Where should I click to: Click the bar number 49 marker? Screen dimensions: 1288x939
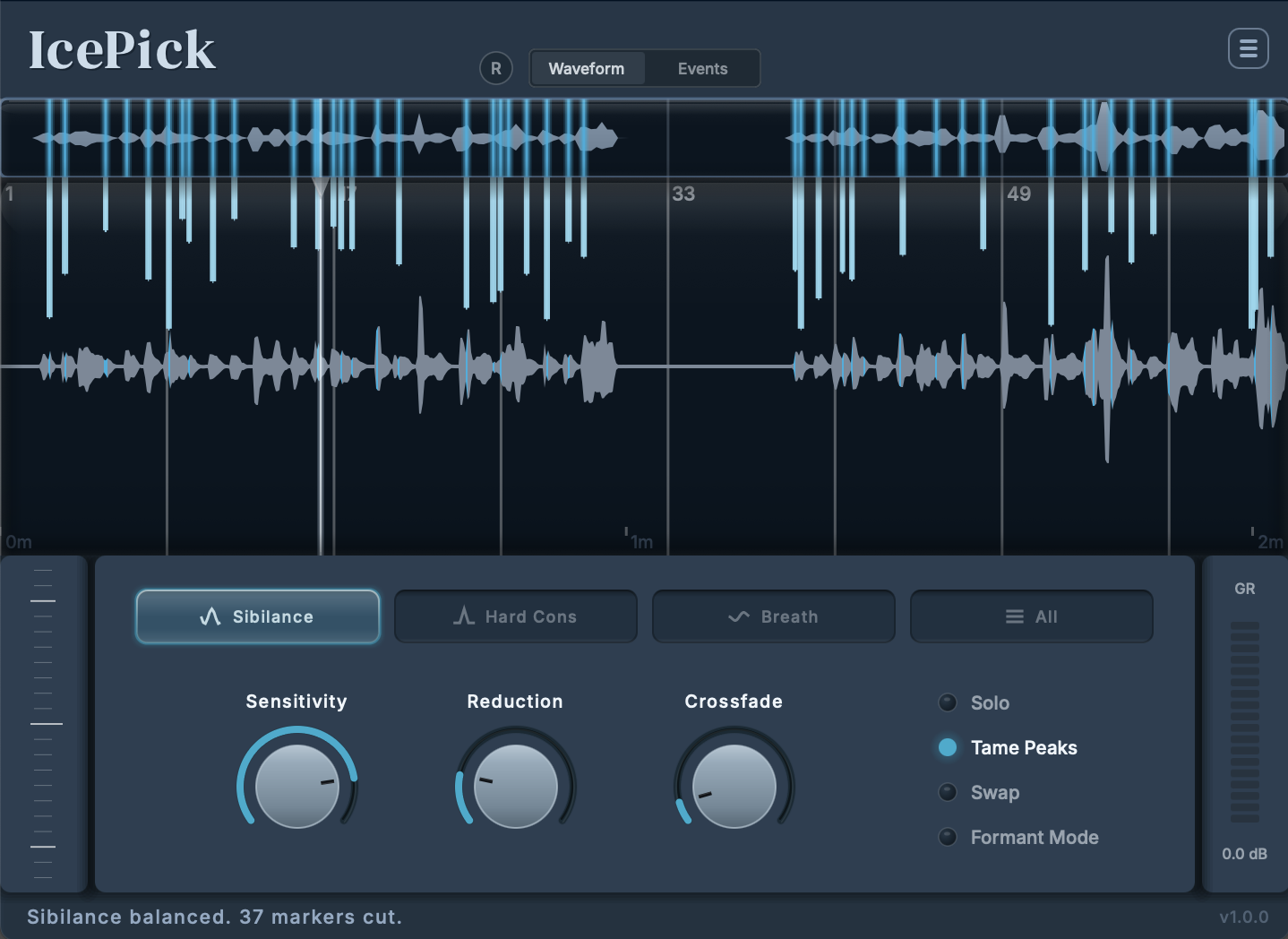(x=1019, y=194)
